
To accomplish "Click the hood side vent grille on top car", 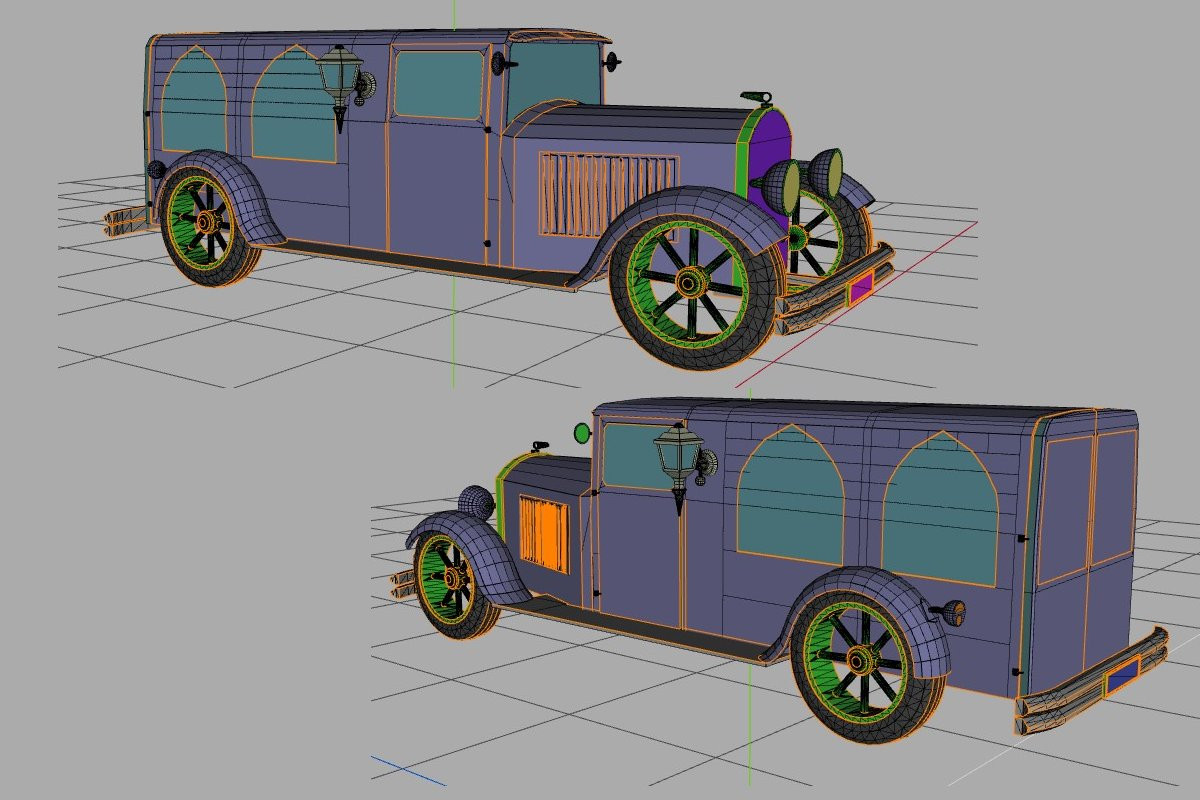I will click(607, 195).
